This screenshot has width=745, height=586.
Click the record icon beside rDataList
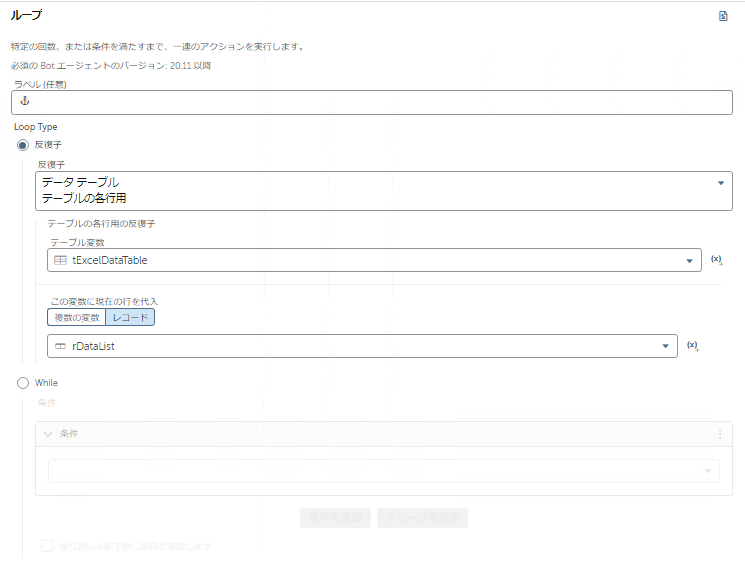point(61,346)
